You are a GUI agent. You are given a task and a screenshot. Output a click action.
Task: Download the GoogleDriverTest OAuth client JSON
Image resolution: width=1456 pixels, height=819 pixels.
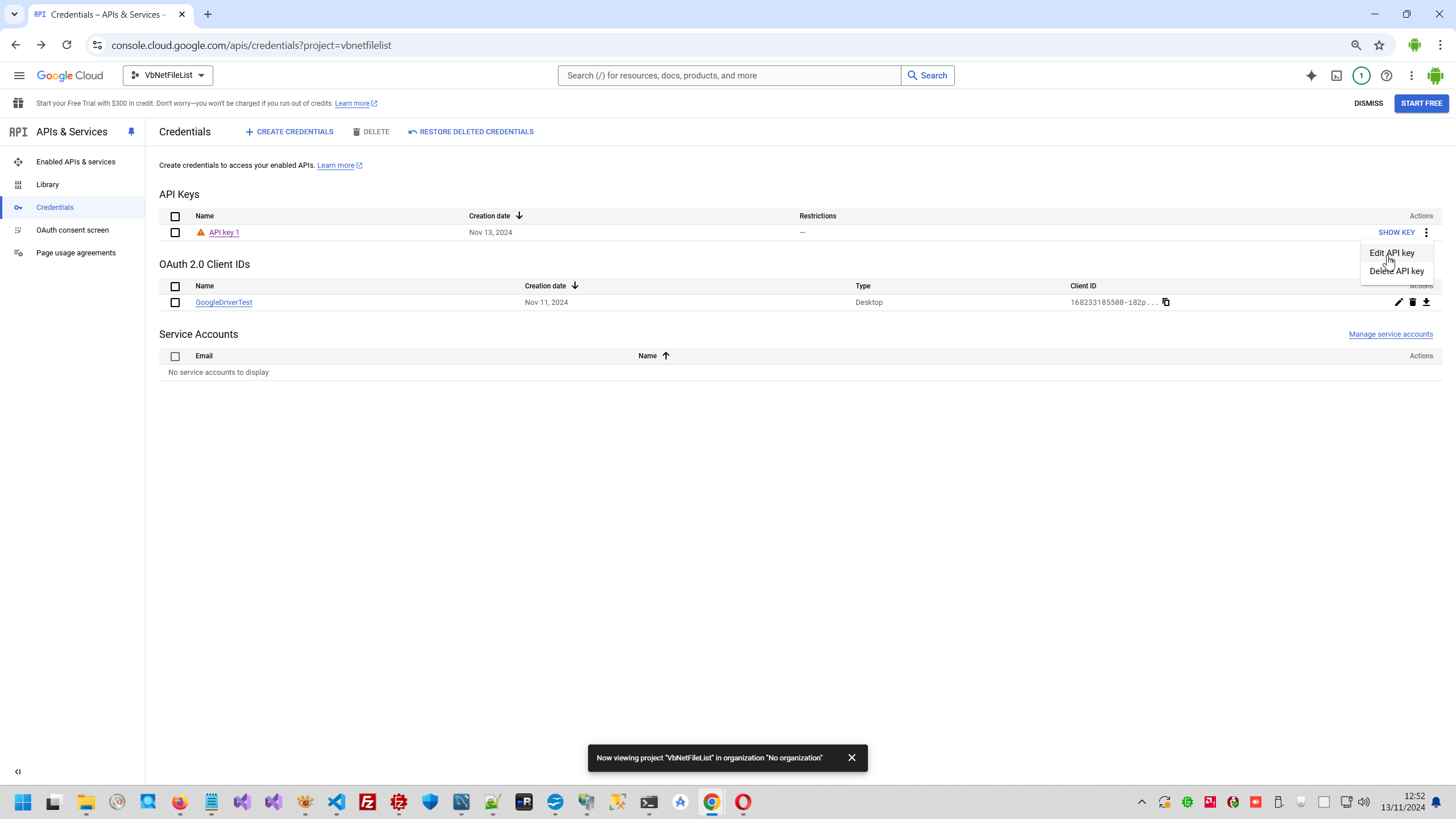[1426, 302]
